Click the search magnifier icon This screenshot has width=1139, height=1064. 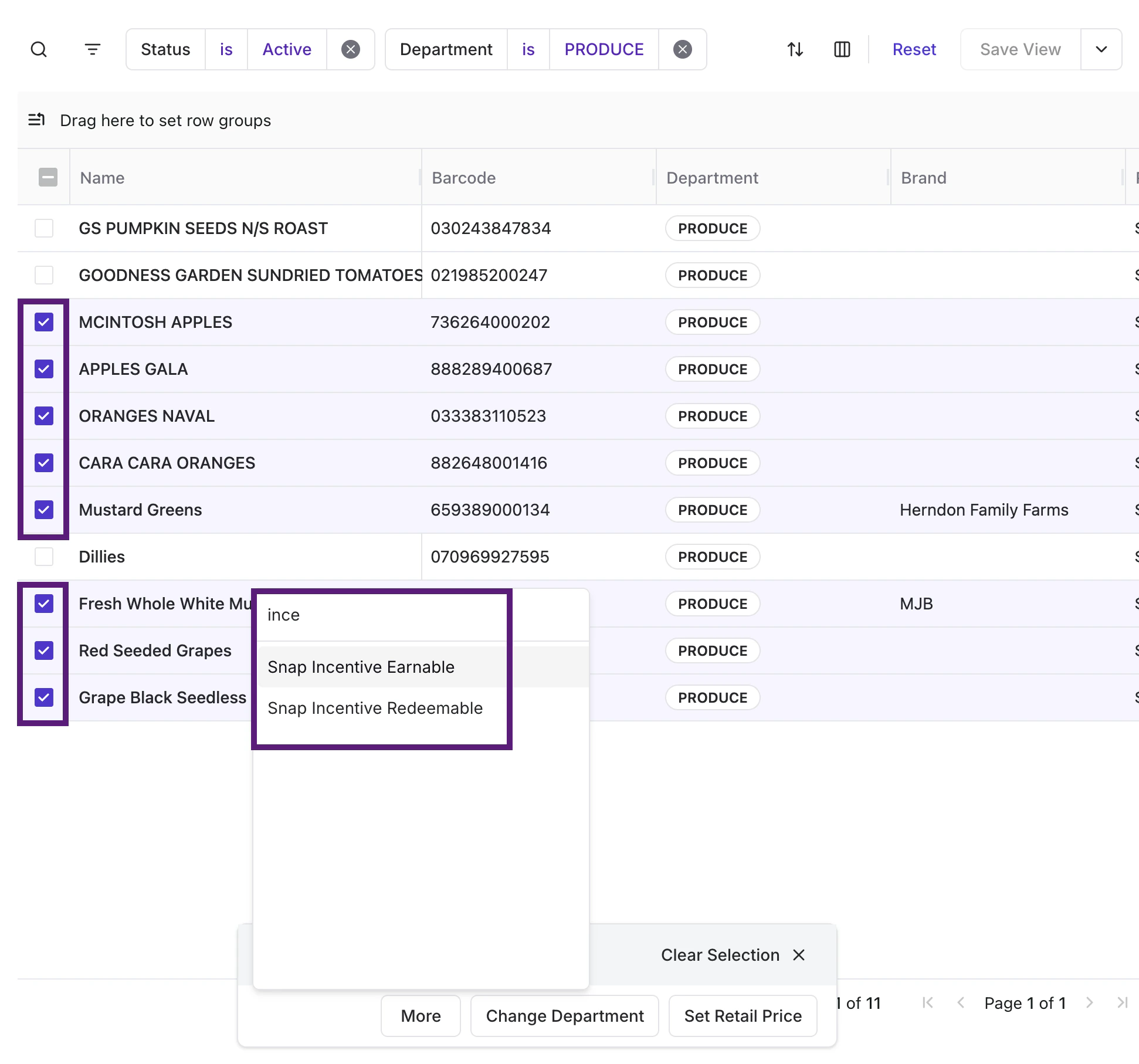coord(39,49)
